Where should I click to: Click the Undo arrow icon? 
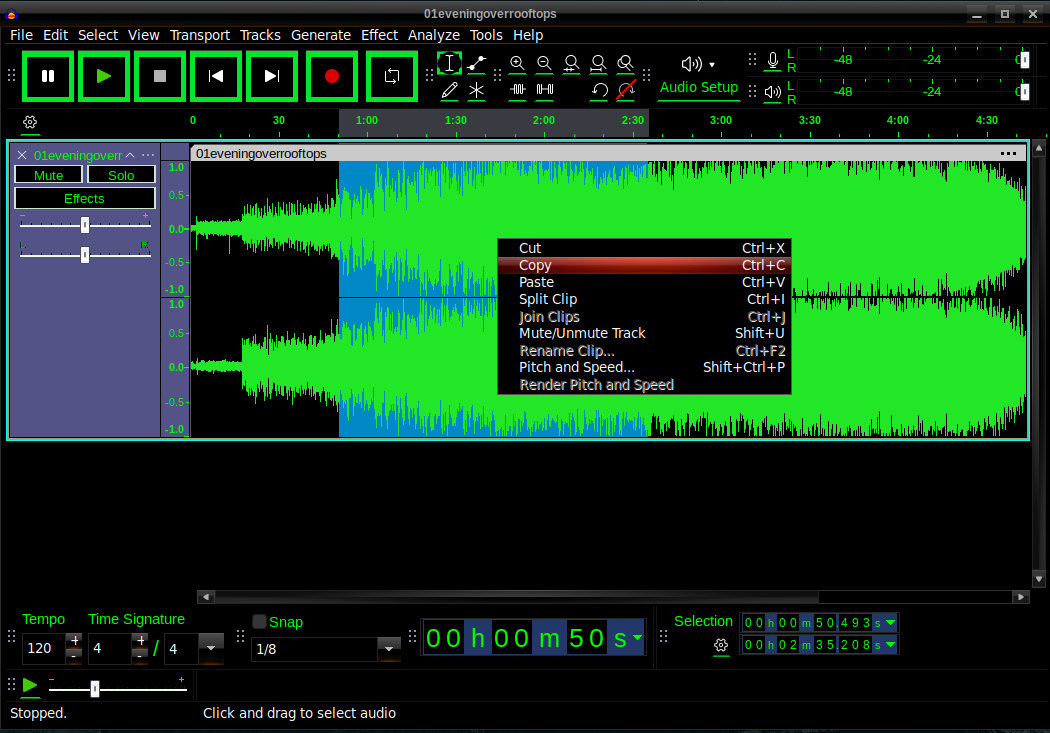(x=599, y=90)
